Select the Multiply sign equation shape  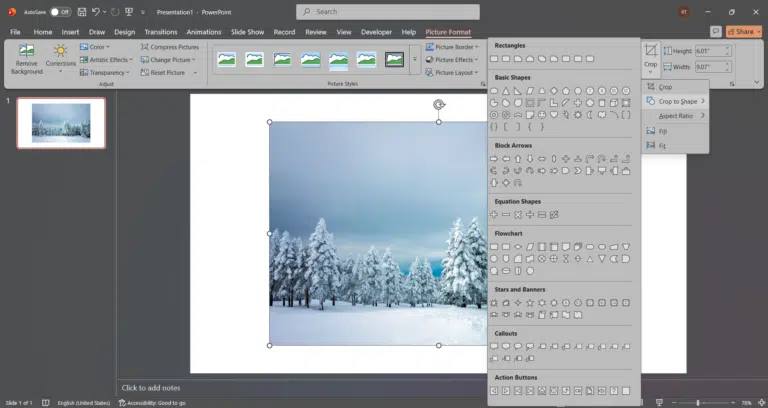tap(518, 215)
